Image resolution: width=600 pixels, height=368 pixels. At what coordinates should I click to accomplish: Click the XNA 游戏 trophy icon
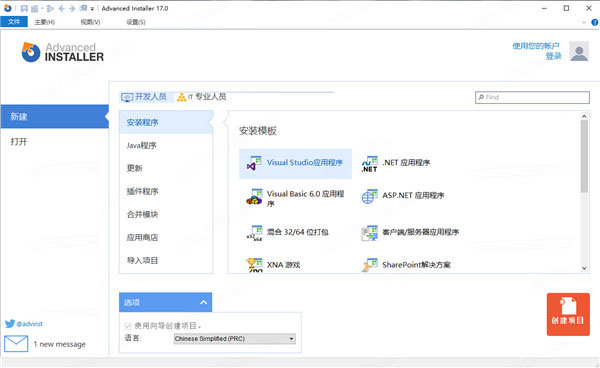254,265
